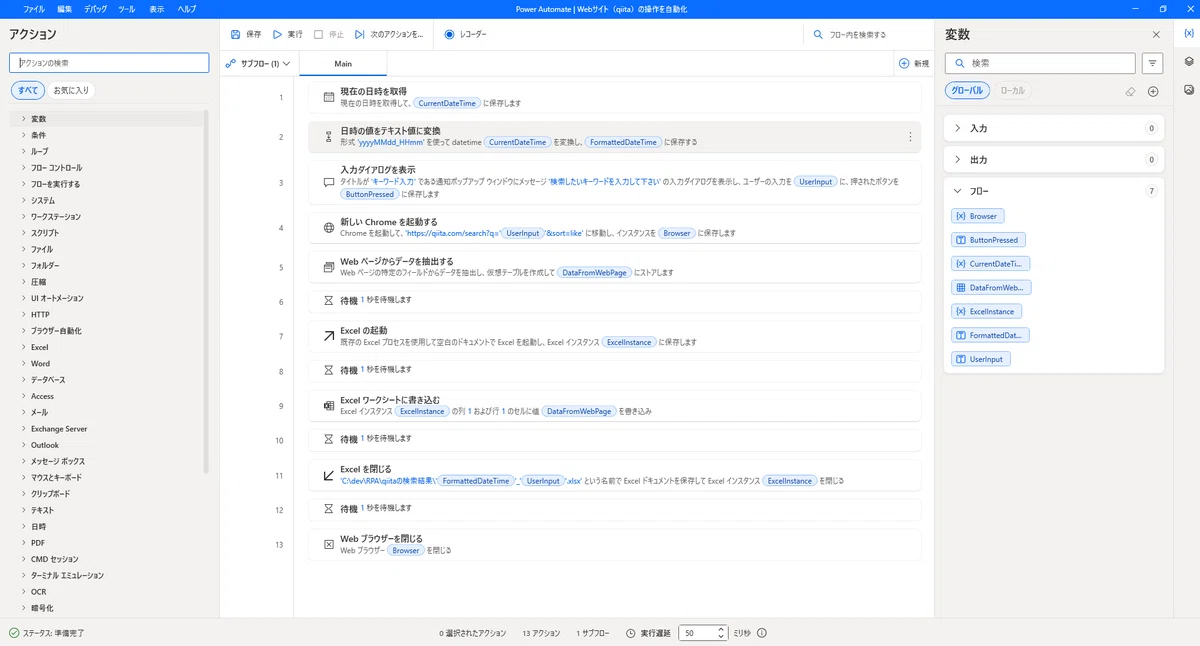The height and width of the screenshot is (646, 1200).
Task: Open the ツール menu
Action: pyautogui.click(x=127, y=8)
